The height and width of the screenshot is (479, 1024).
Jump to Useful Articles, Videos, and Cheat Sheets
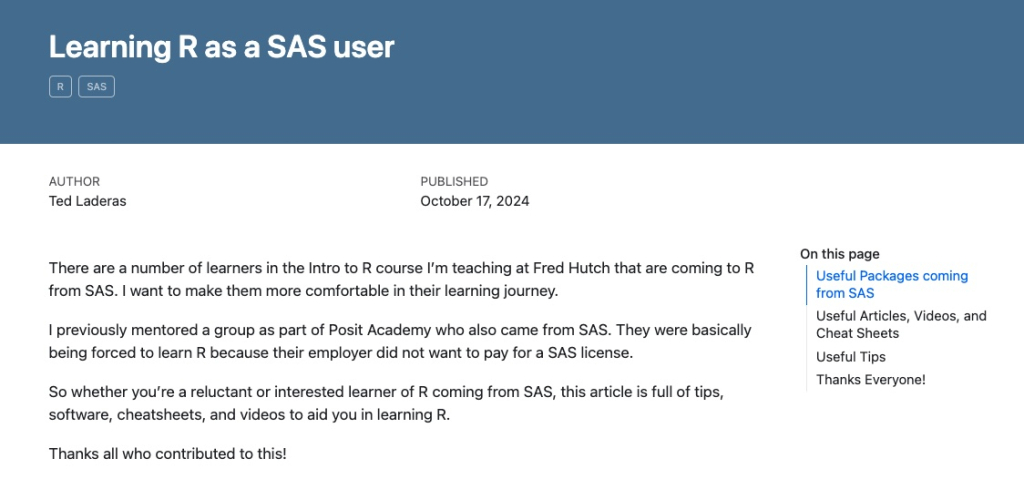(x=901, y=324)
